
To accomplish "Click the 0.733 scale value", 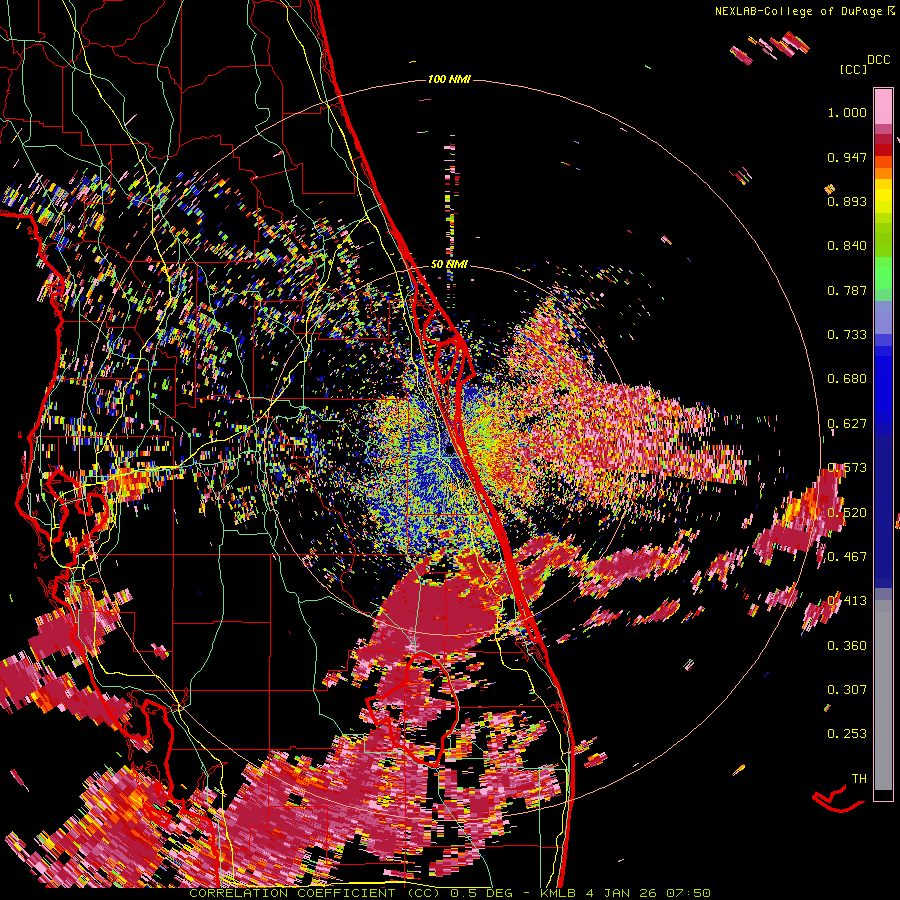I will [x=847, y=335].
